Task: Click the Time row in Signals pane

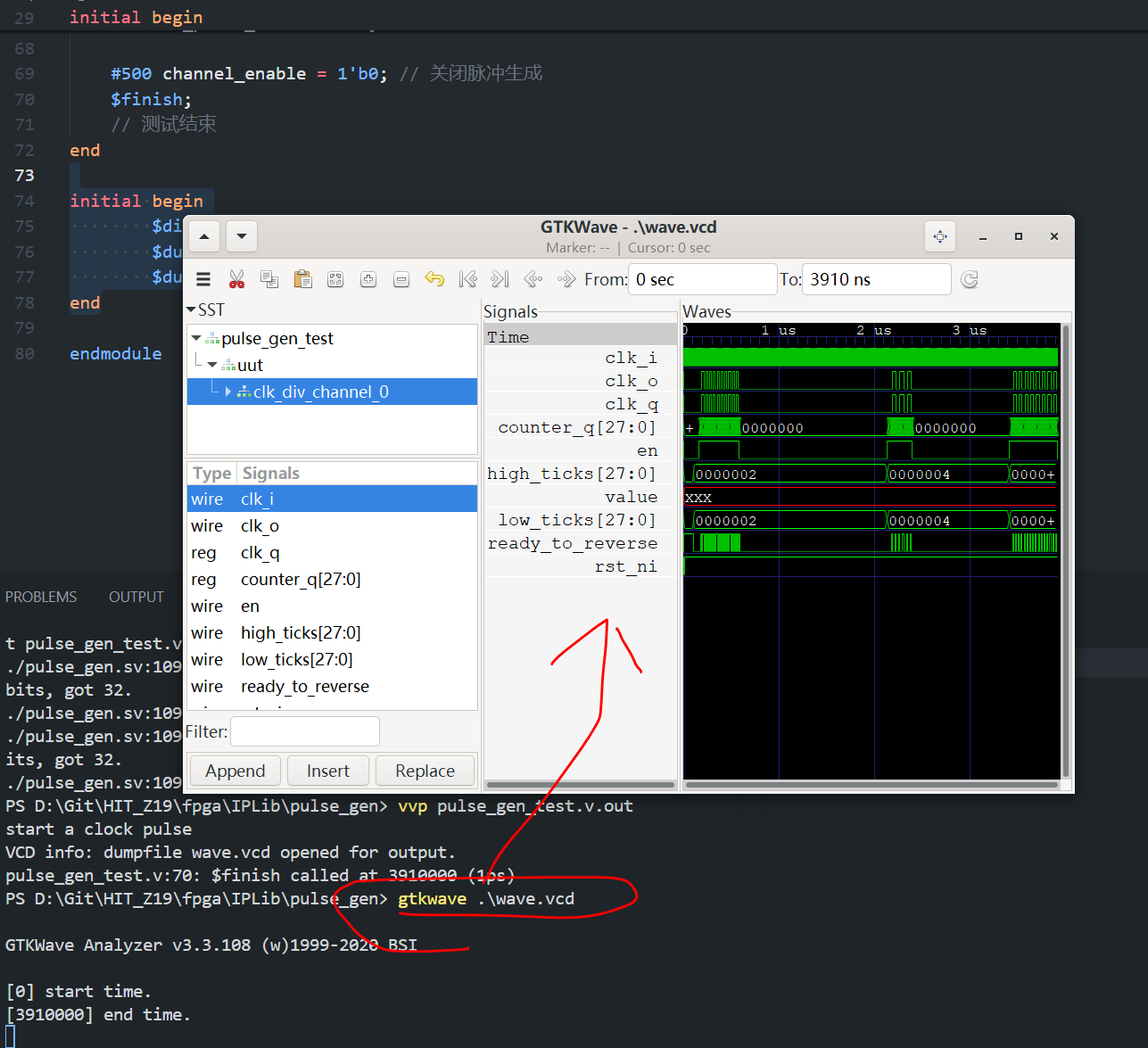Action: click(x=581, y=336)
